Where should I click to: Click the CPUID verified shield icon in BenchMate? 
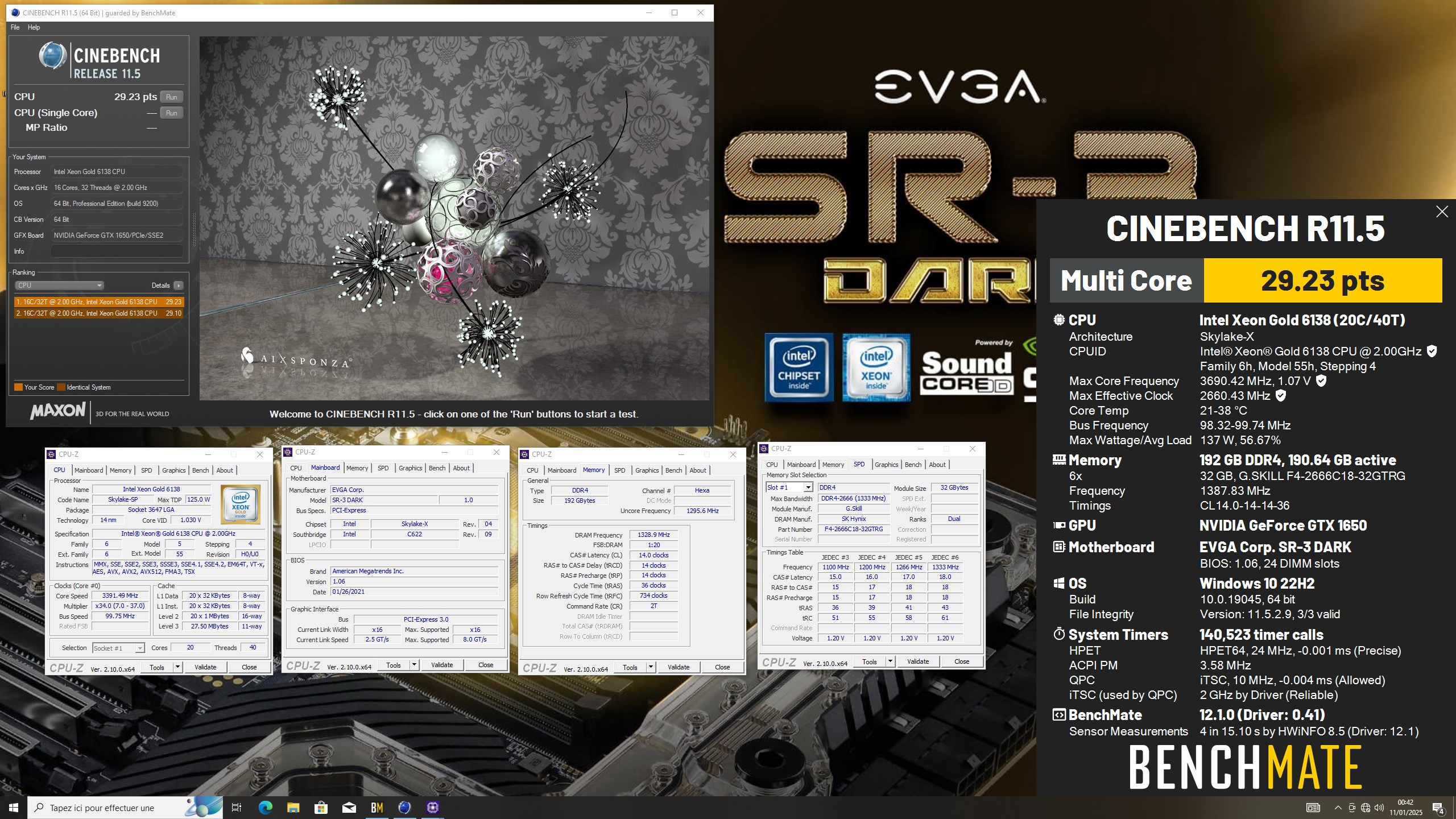pos(1432,351)
